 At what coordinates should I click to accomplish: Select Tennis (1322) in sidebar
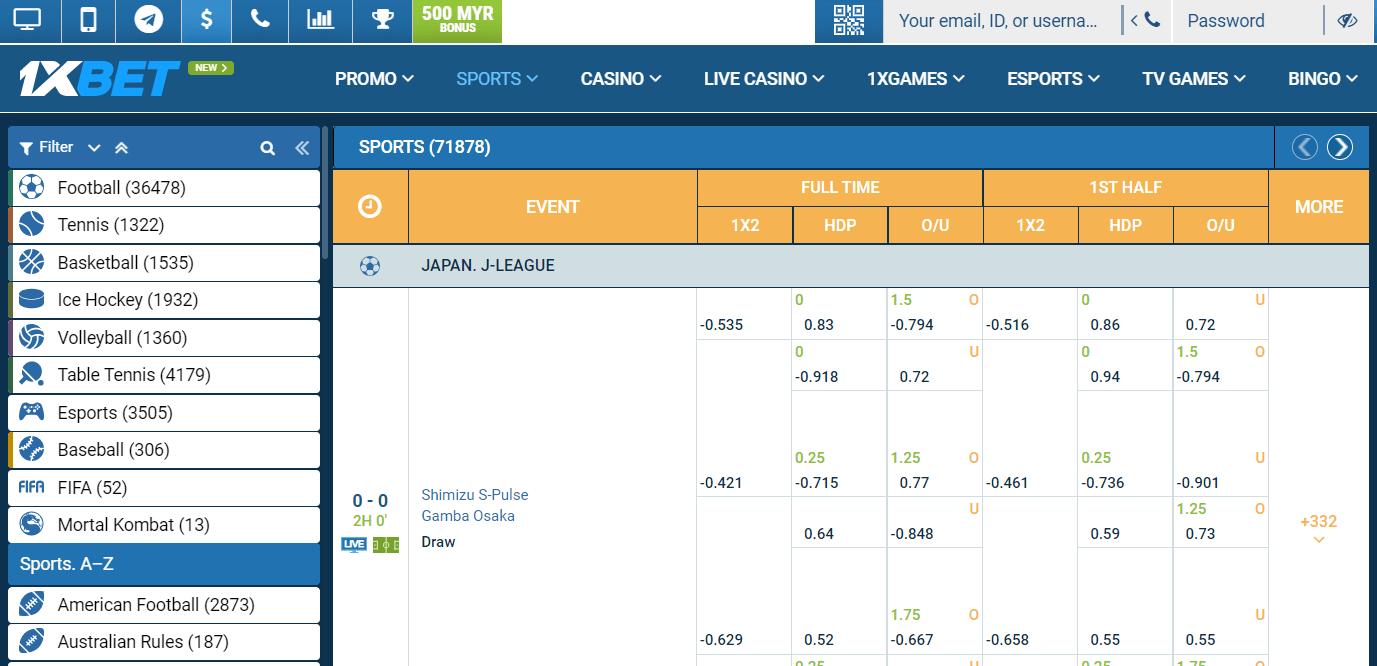pyautogui.click(x=164, y=225)
